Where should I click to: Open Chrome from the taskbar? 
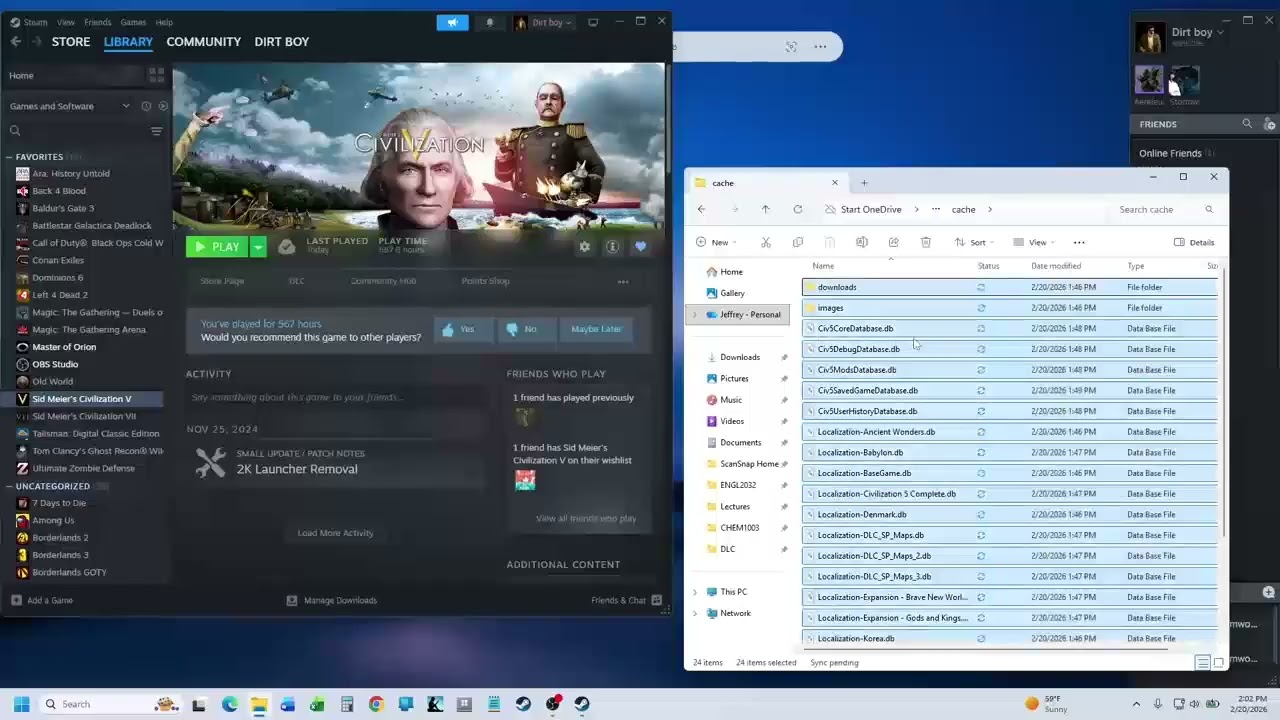[x=376, y=704]
